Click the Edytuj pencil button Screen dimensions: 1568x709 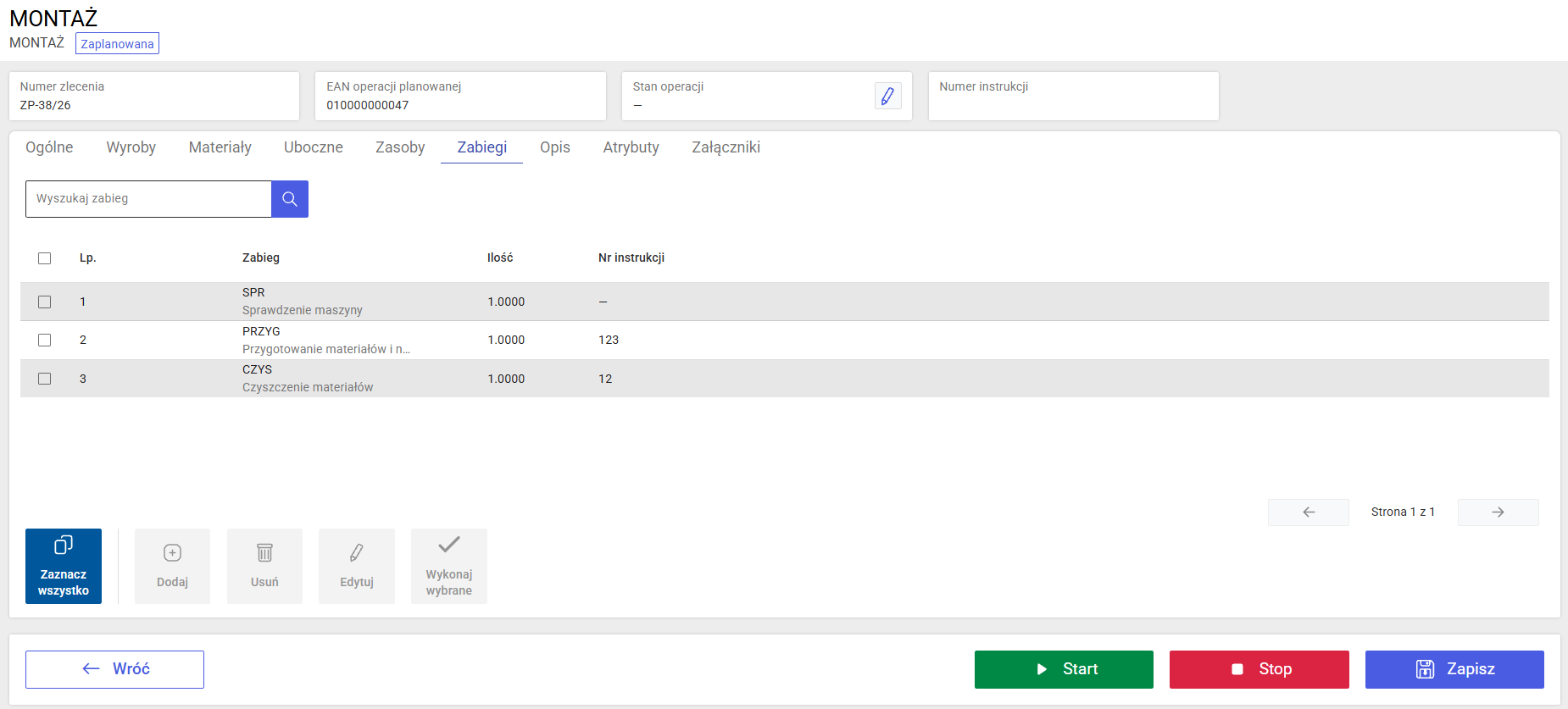click(x=357, y=566)
